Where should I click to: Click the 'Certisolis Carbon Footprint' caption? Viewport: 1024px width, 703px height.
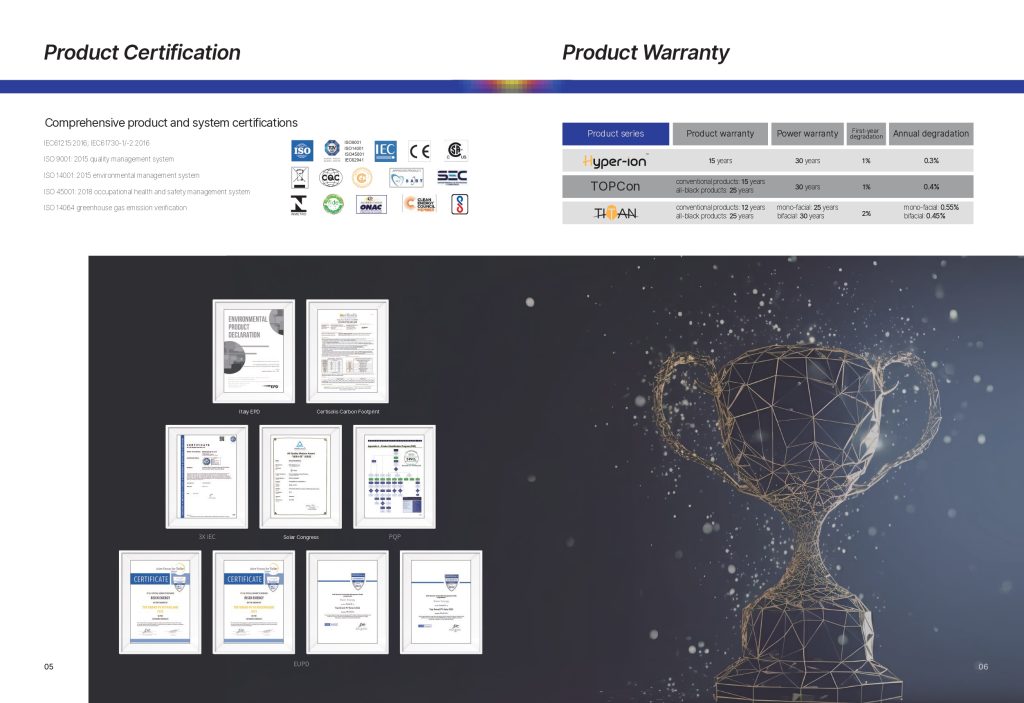pyautogui.click(x=348, y=412)
